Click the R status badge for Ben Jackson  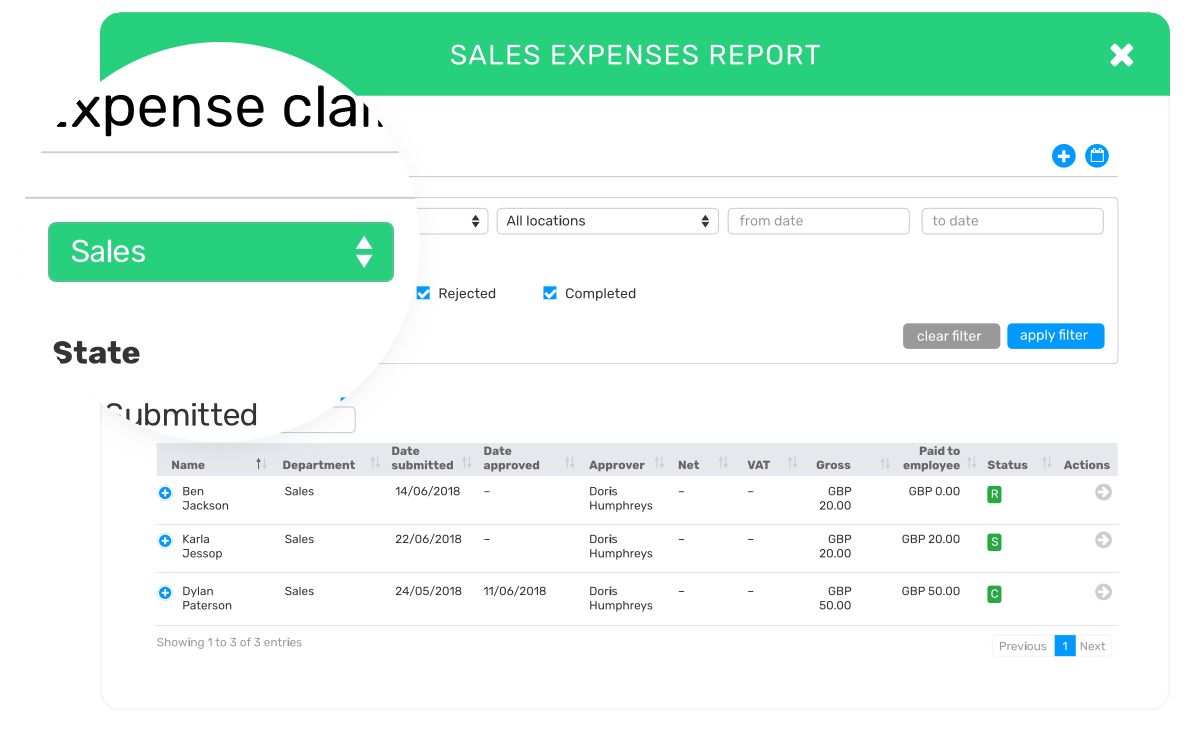pyautogui.click(x=994, y=494)
